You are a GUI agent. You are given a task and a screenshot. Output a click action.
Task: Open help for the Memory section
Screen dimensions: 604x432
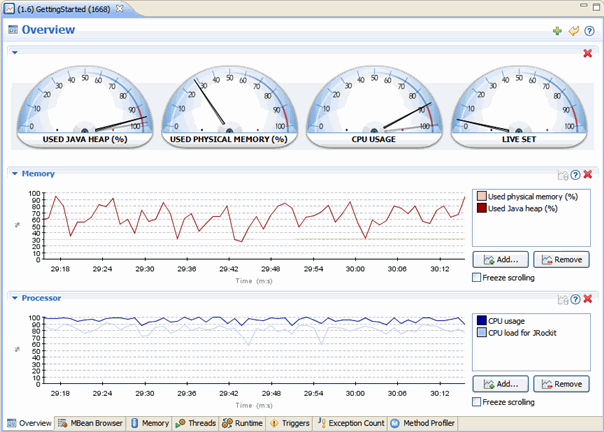(576, 174)
